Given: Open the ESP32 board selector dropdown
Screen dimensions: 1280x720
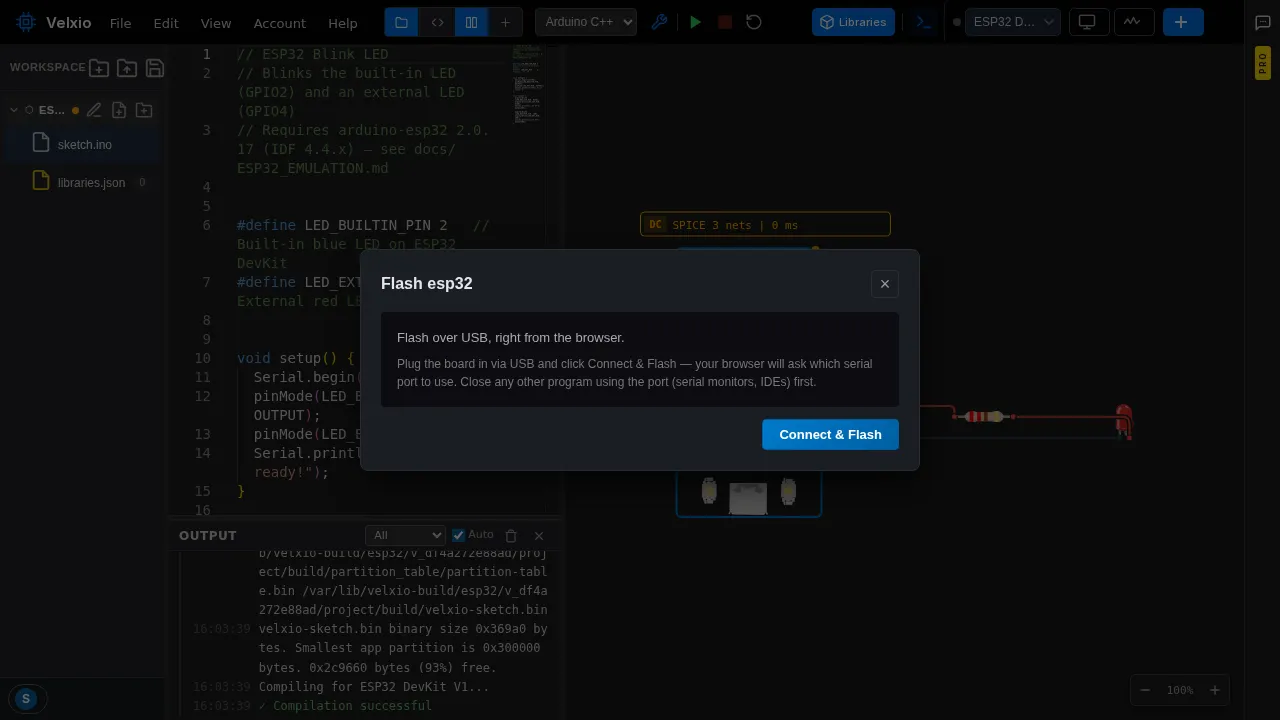Looking at the screenshot, I should click(x=1013, y=22).
